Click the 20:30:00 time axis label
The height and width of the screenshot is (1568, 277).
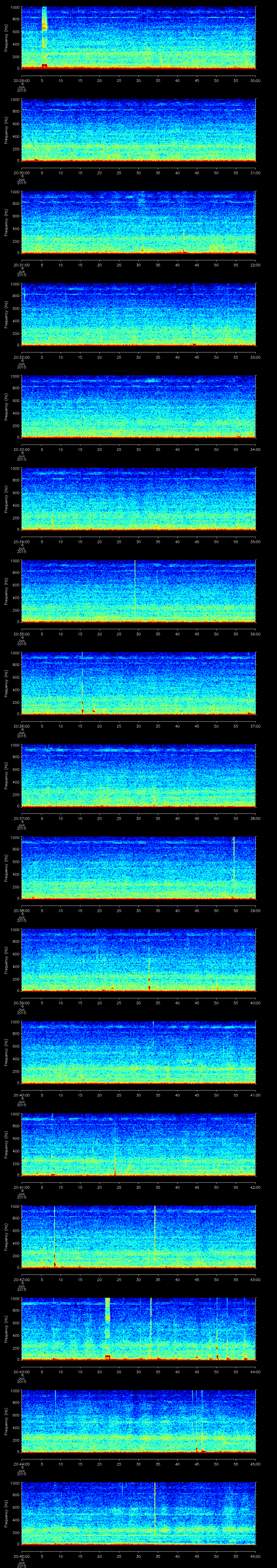[21, 173]
